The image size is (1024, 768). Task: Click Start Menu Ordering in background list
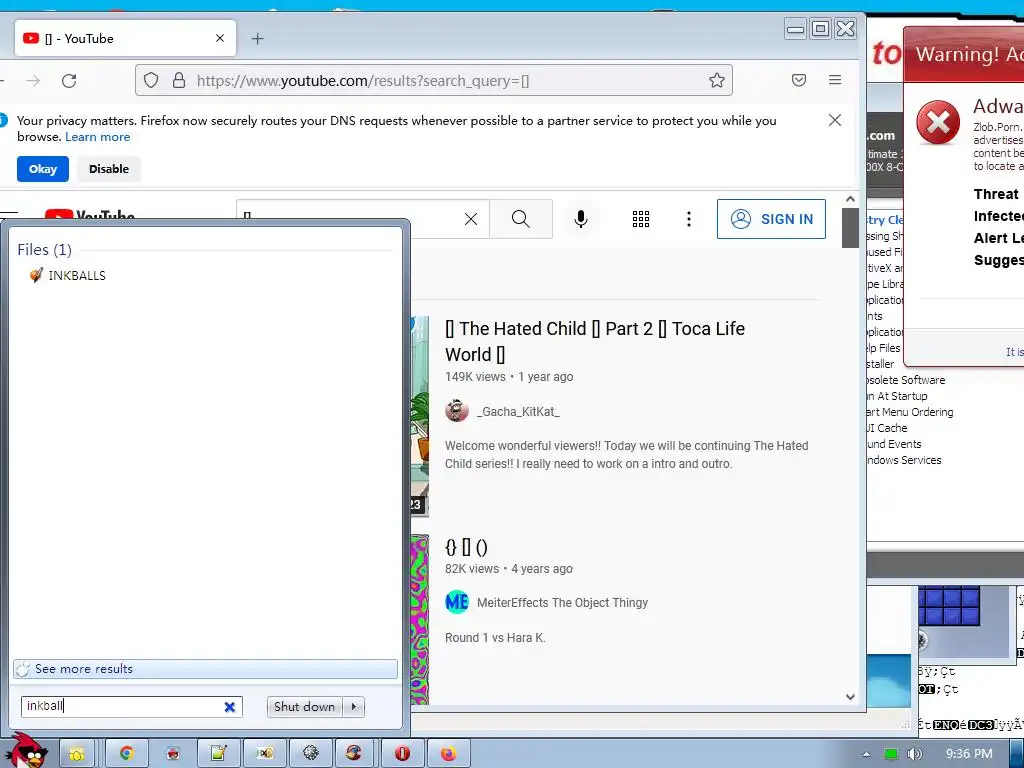pyautogui.click(x=910, y=412)
